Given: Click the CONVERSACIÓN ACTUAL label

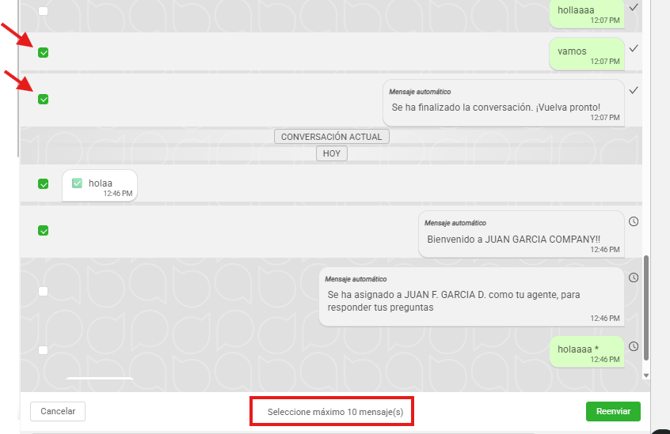Looking at the screenshot, I should click(x=332, y=137).
